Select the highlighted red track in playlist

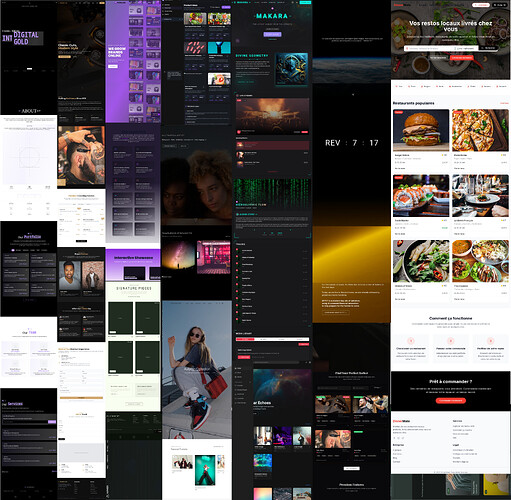[x=272, y=145]
